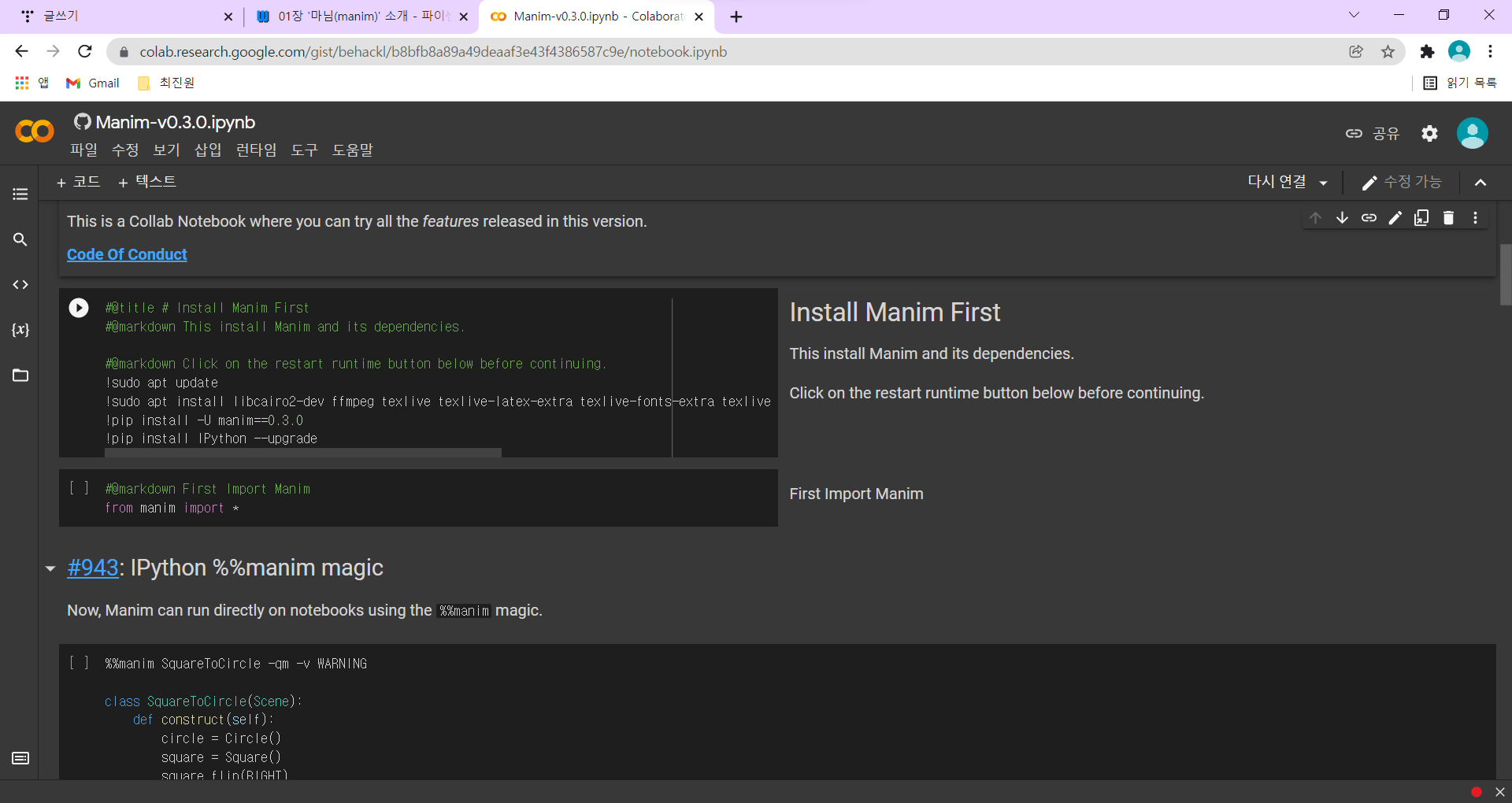Delete cell with trash icon
The height and width of the screenshot is (803, 1512).
pos(1448,218)
